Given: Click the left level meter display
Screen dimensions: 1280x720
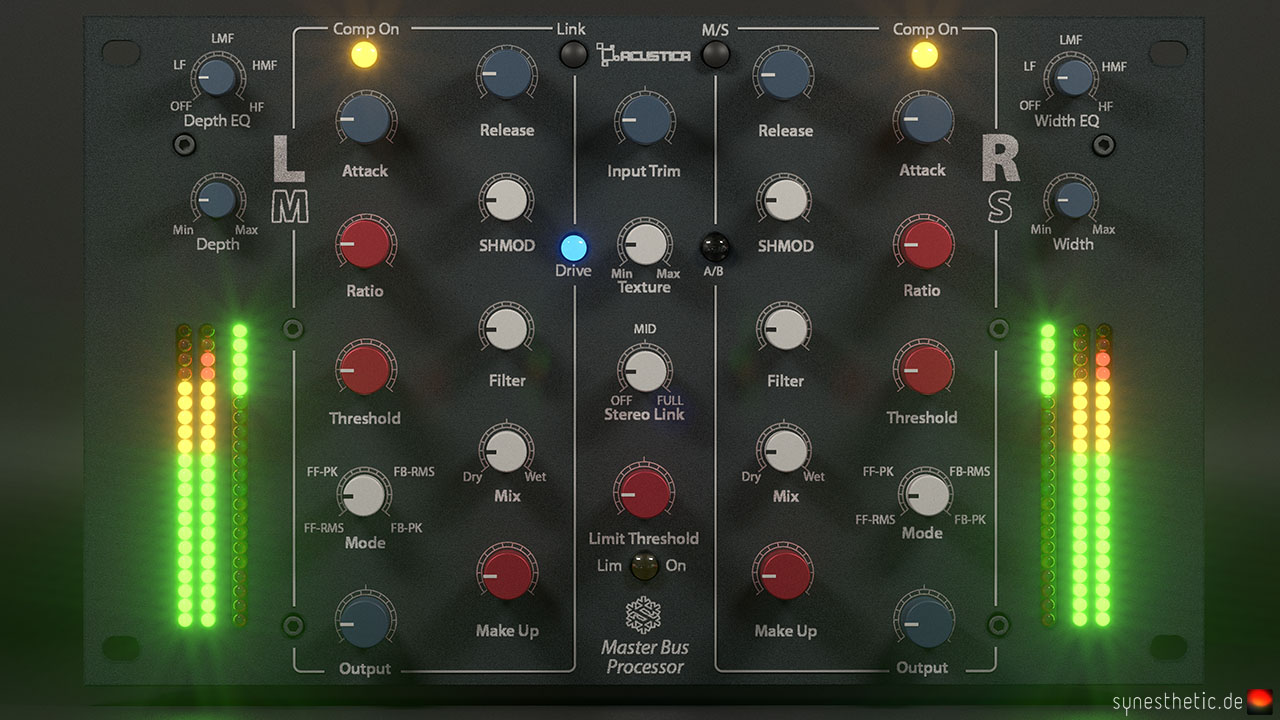Looking at the screenshot, I should (x=212, y=474).
